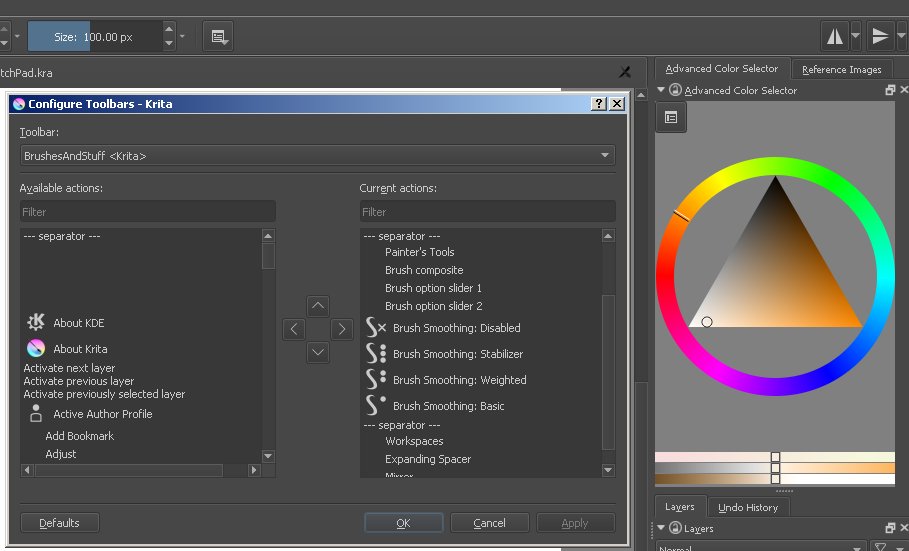Click the Brush Smoothing: Basic icon

coord(376,406)
